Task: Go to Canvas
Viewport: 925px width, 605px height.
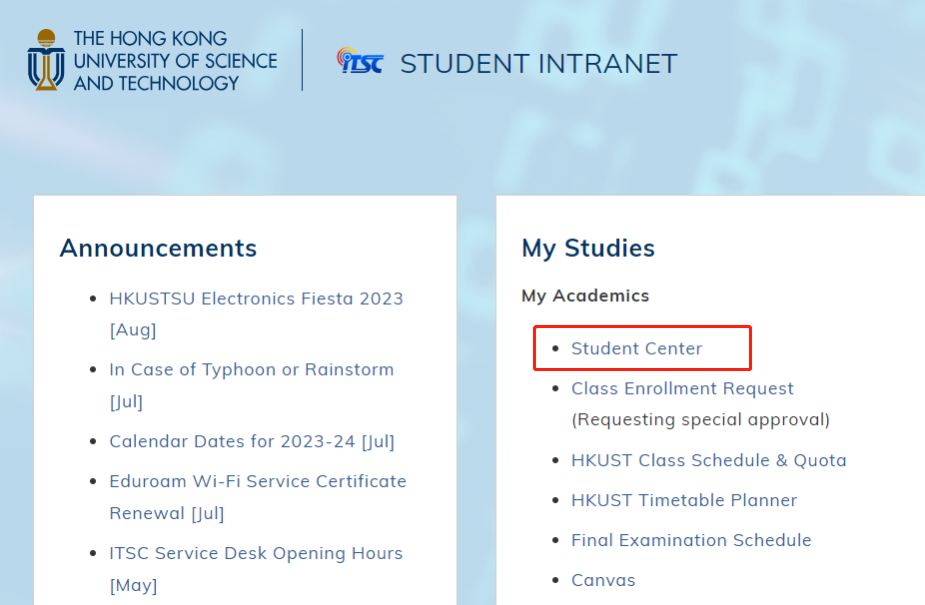Action: (x=603, y=580)
